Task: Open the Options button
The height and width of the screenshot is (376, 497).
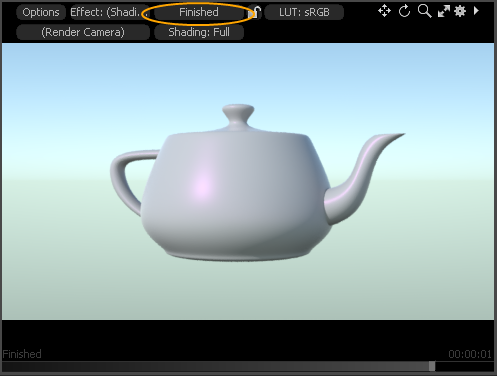Action: pos(41,12)
